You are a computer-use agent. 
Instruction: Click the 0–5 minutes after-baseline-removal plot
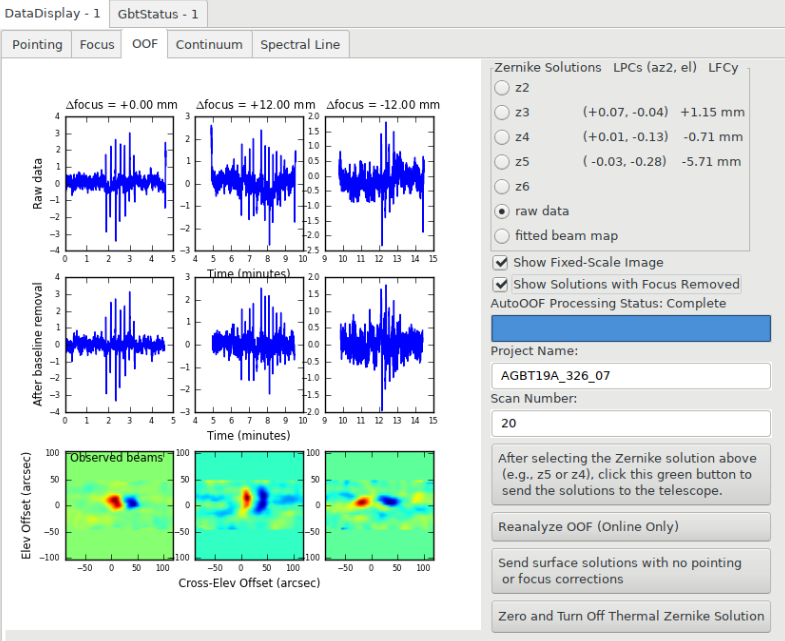120,345
